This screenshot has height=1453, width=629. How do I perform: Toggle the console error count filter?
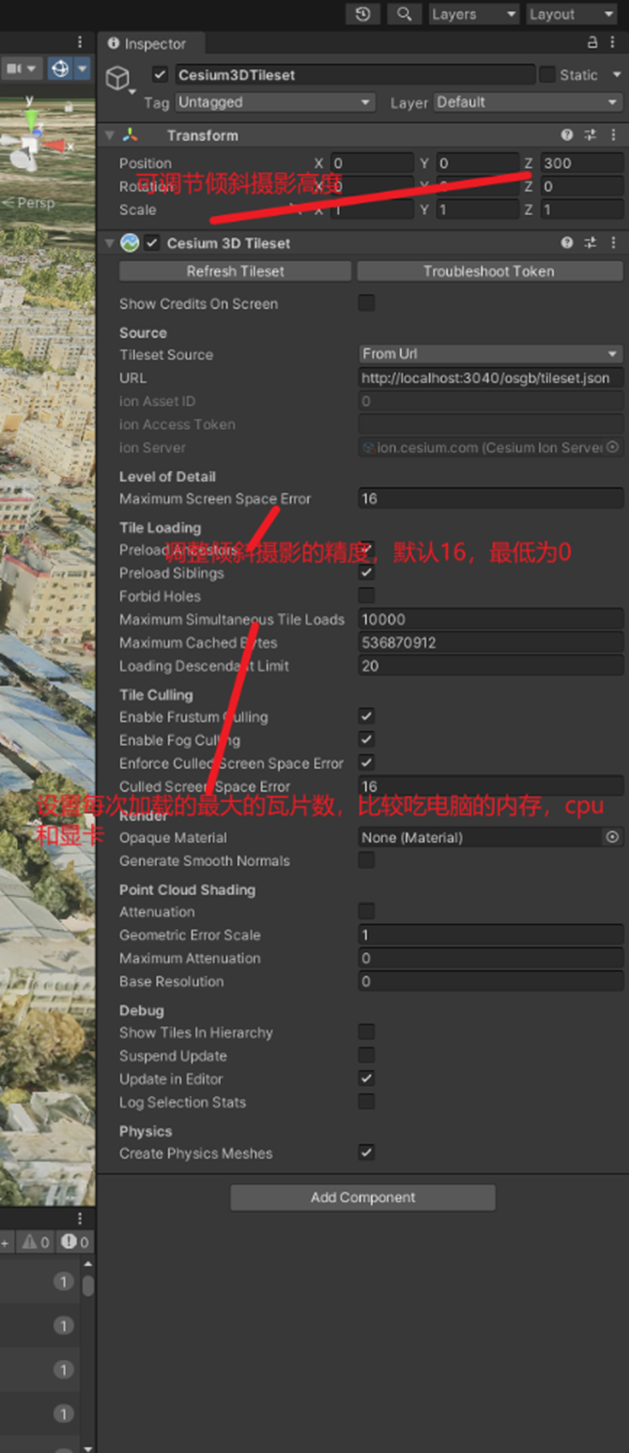click(x=74, y=1242)
